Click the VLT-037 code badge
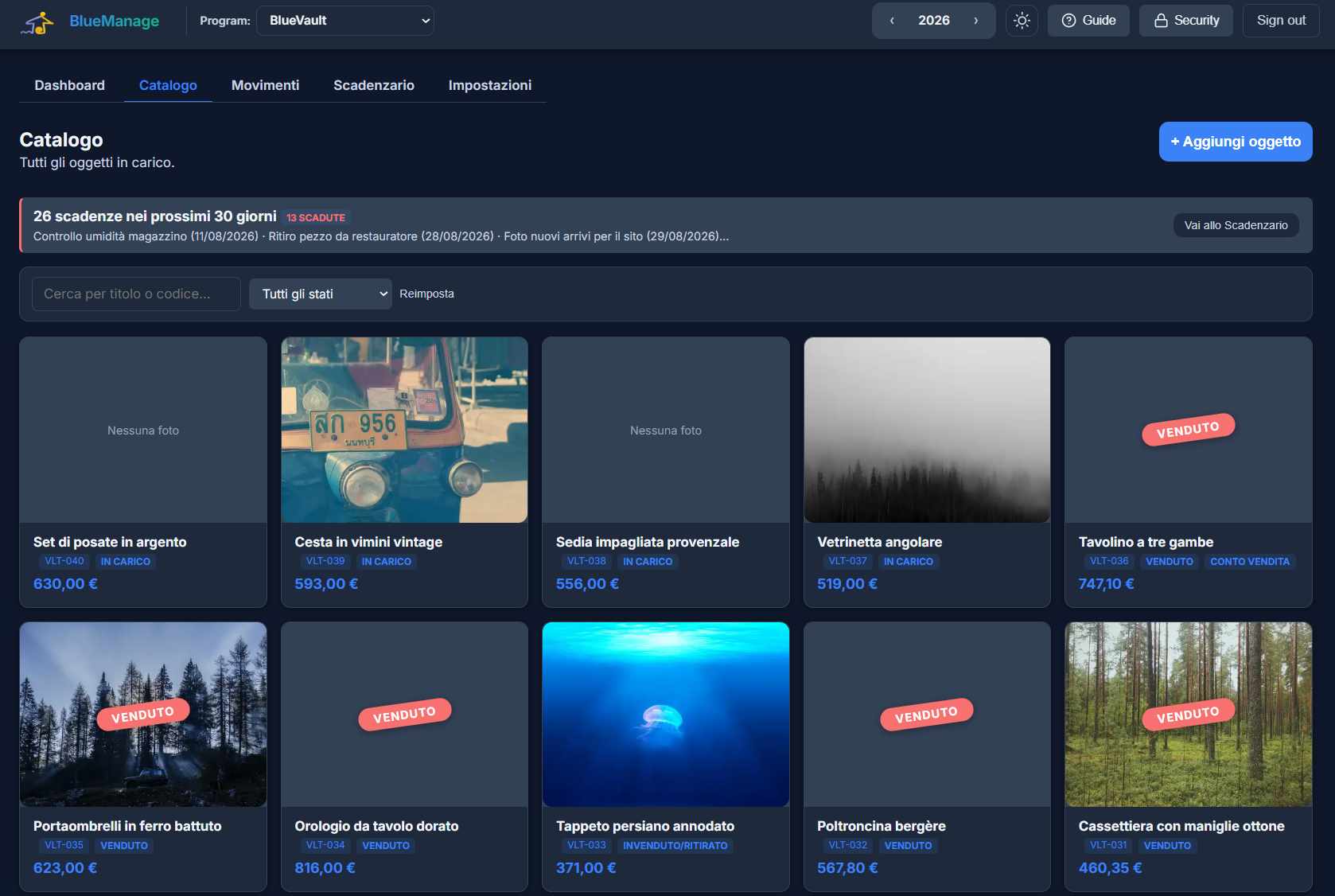This screenshot has width=1335, height=896. click(x=847, y=561)
